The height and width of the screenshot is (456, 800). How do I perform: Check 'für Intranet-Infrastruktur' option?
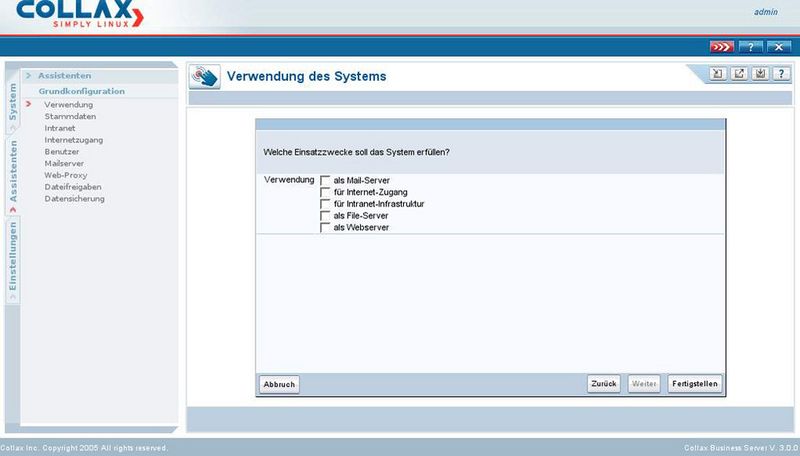325,204
